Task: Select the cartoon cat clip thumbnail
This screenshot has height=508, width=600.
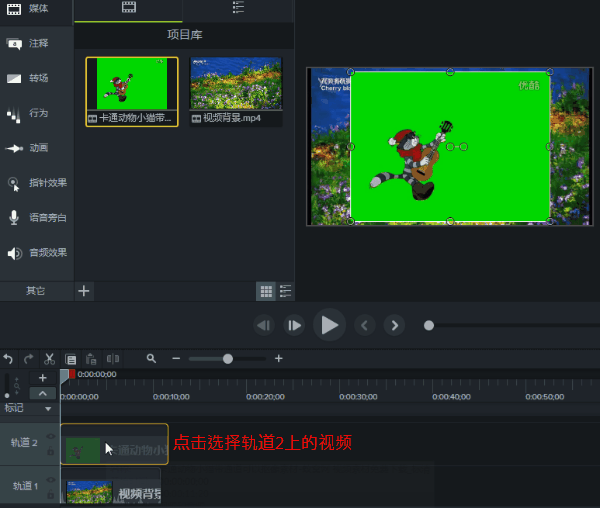Action: pos(132,92)
